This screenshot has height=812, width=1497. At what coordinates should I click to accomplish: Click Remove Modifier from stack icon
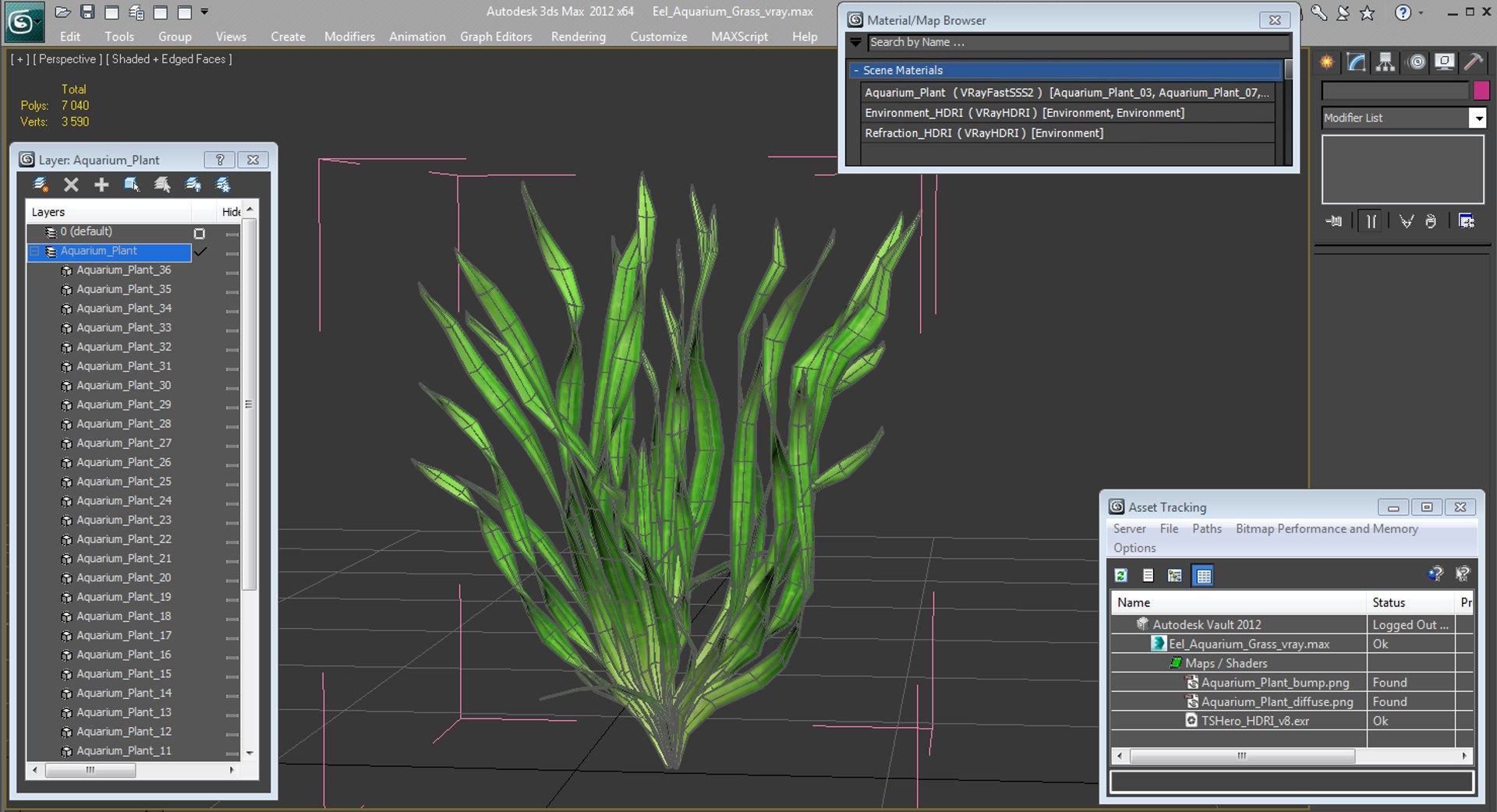pos(1431,221)
